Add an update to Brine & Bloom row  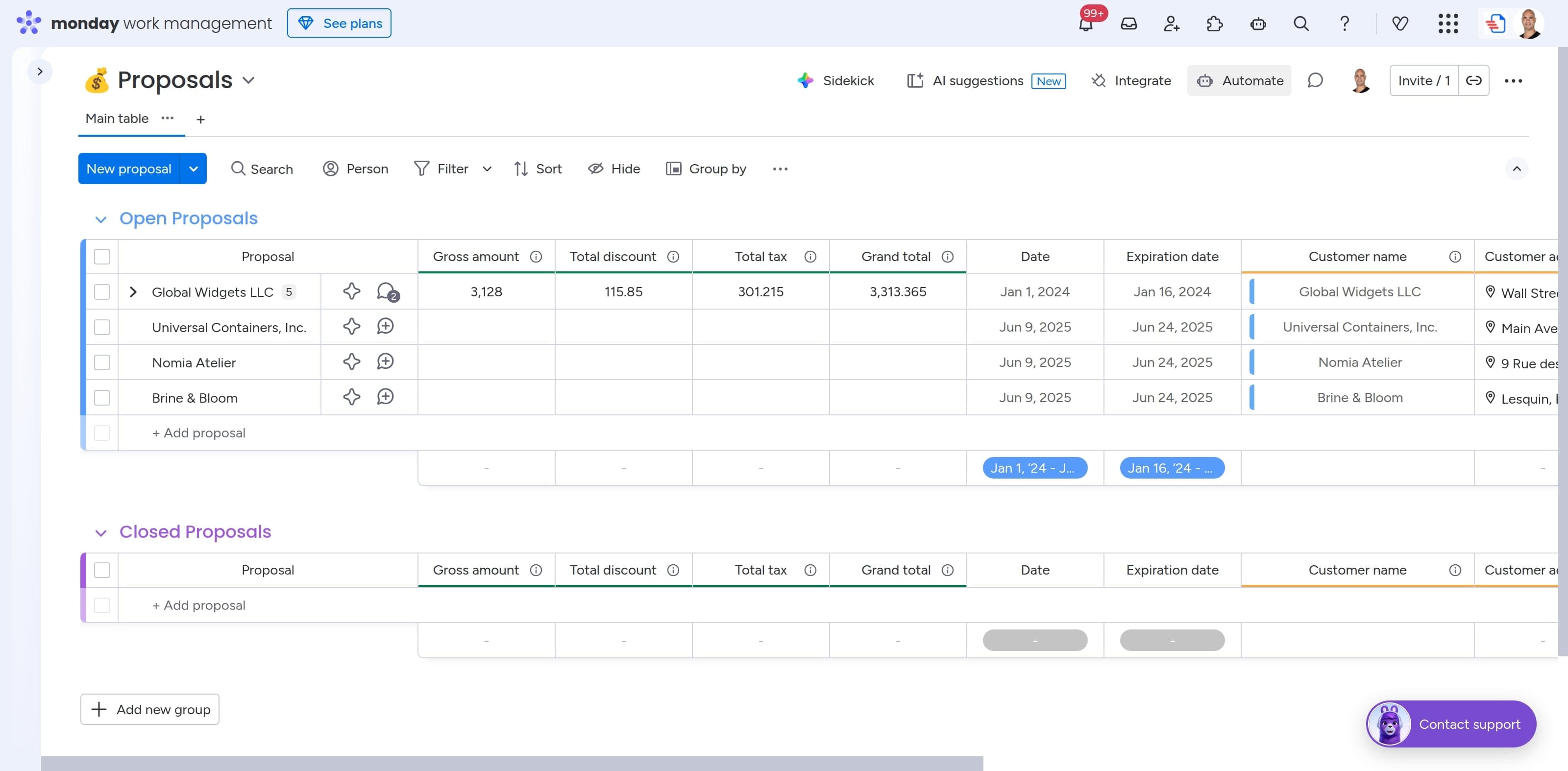[x=385, y=397]
